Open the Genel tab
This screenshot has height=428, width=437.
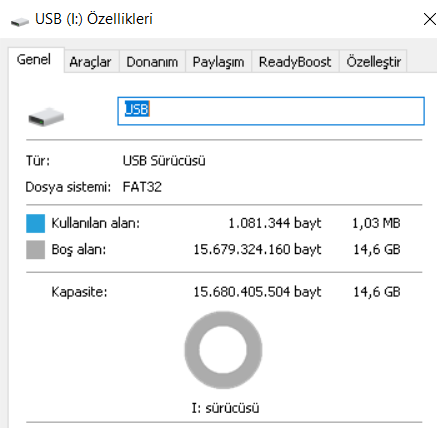pyautogui.click(x=36, y=60)
